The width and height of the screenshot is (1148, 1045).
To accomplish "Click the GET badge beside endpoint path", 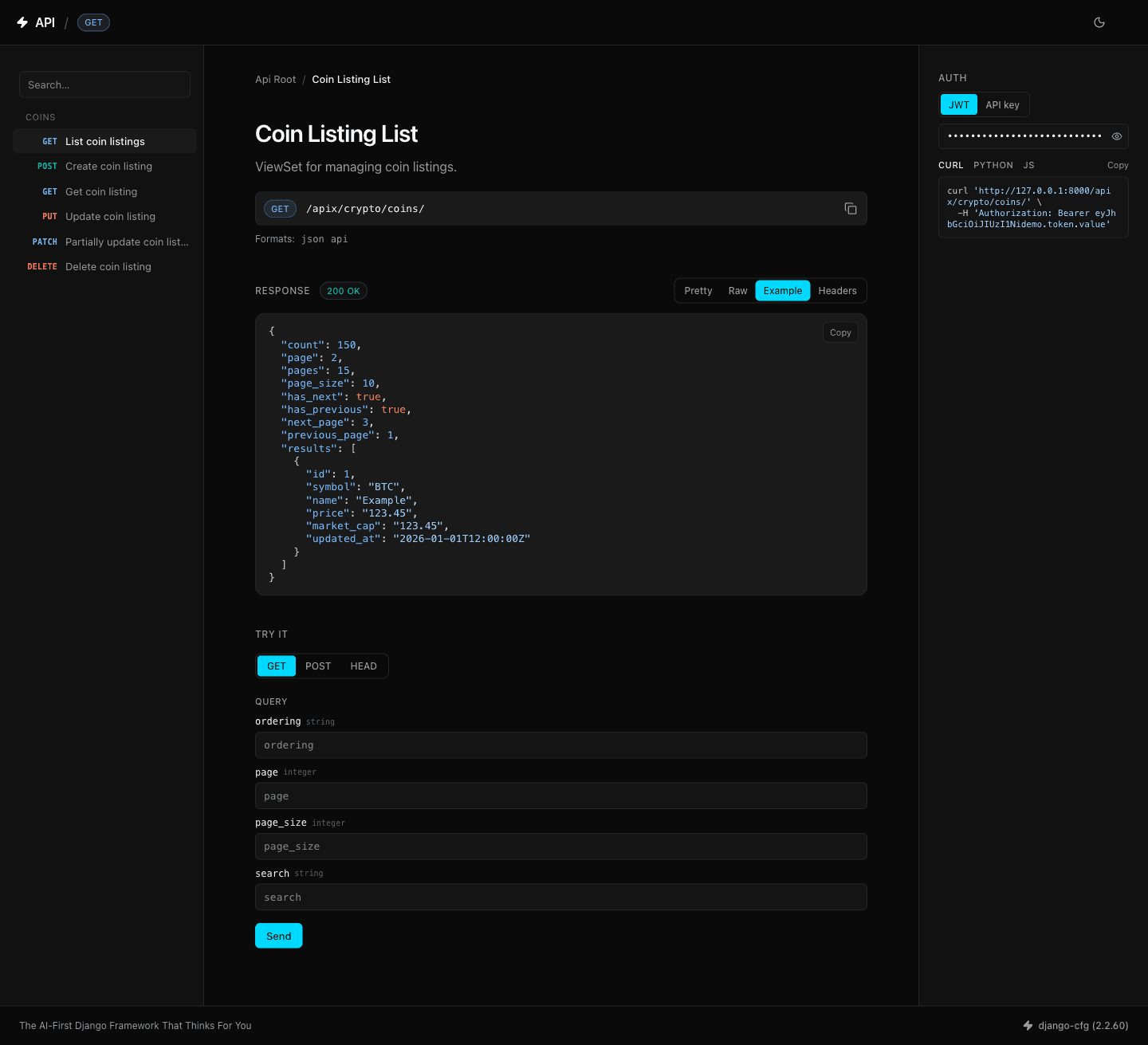I will [280, 209].
